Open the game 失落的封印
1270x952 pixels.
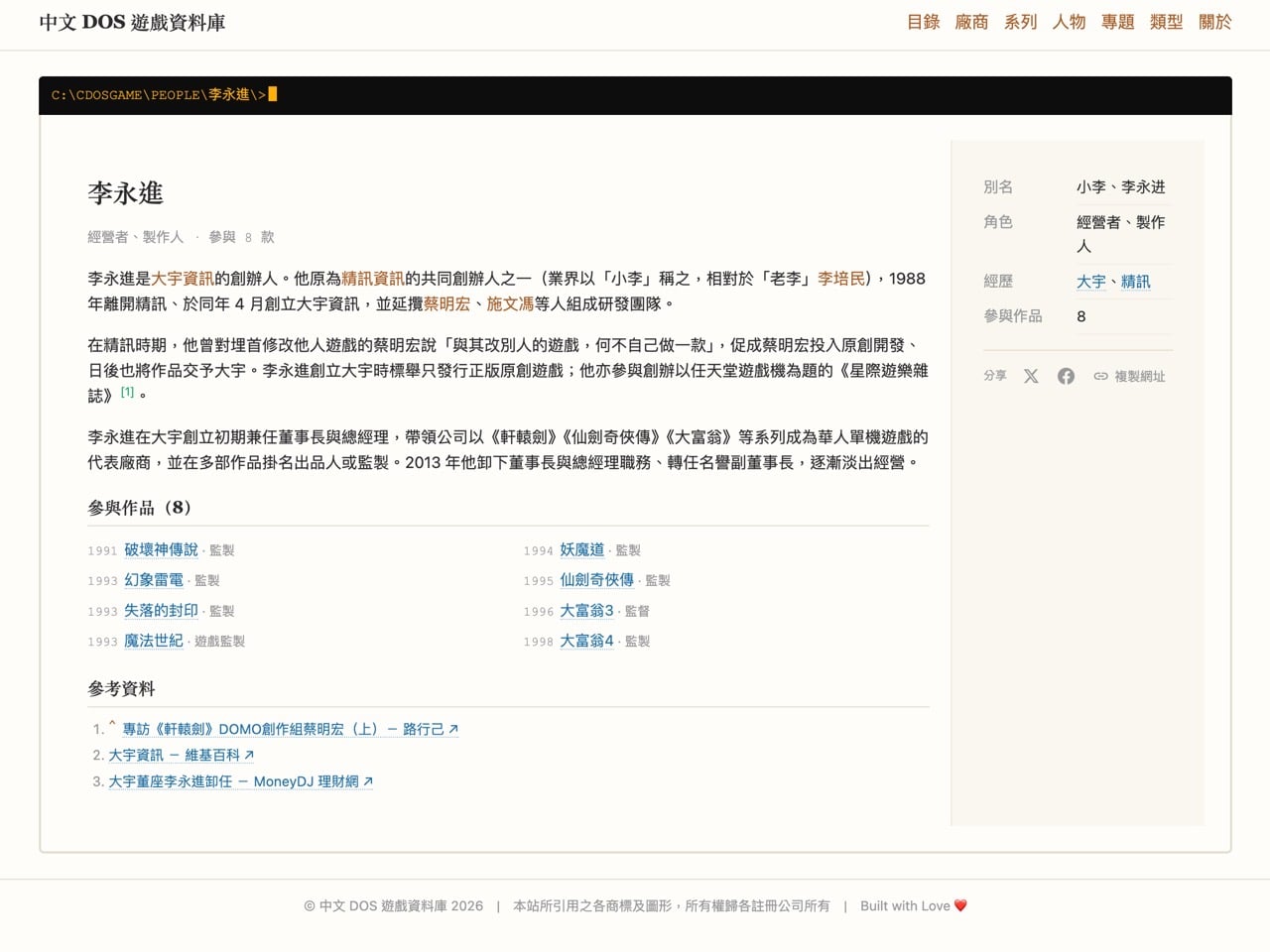pos(161,611)
